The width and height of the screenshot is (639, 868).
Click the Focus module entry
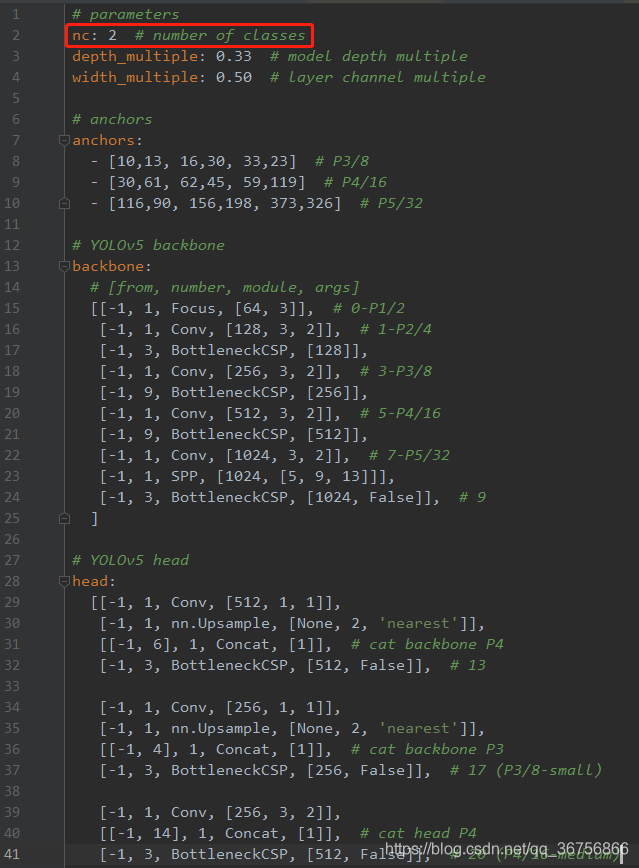[193, 309]
